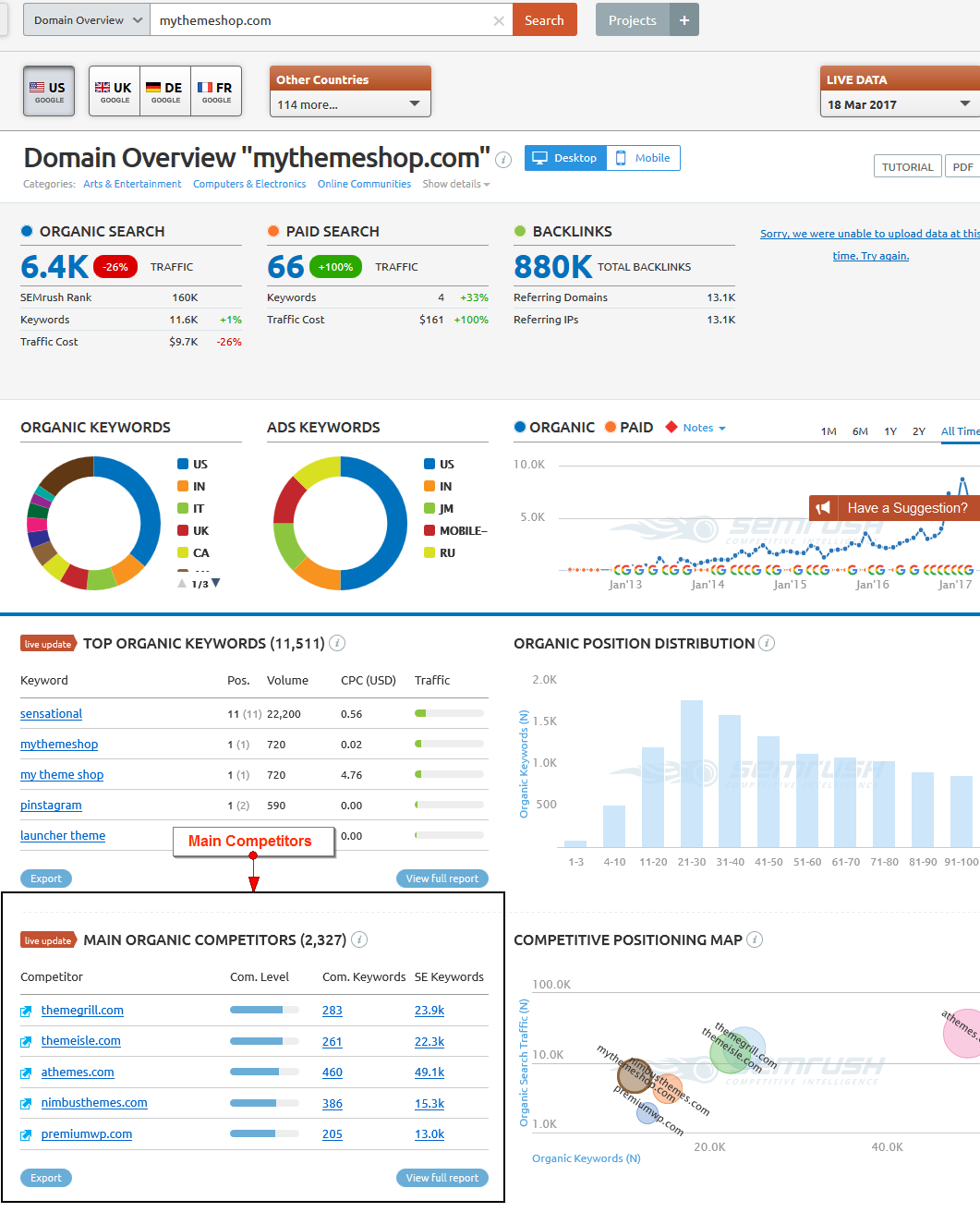Switch to the UK Google database
This screenshot has width=980, height=1212.
point(115,91)
